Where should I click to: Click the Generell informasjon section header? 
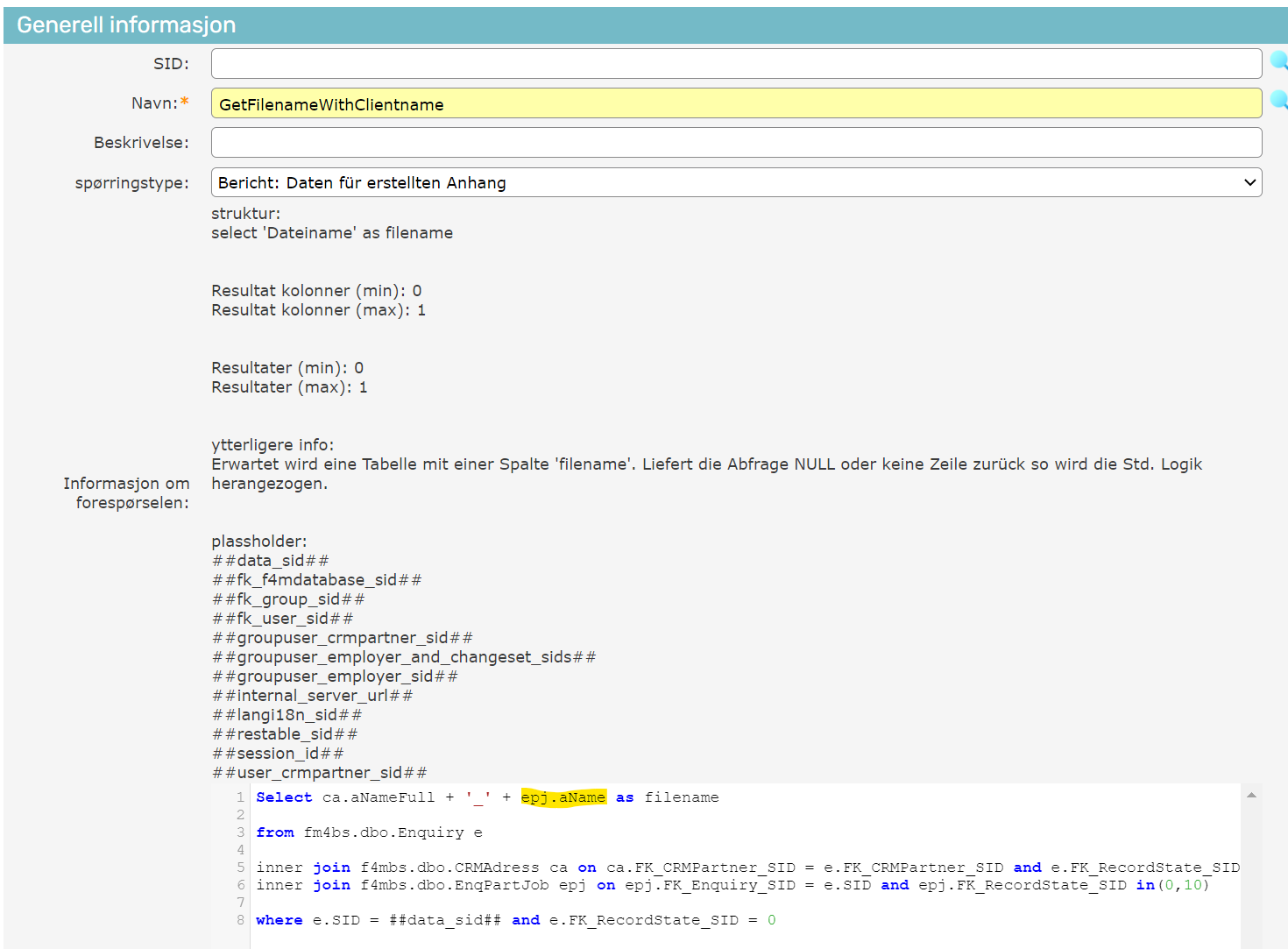point(126,25)
